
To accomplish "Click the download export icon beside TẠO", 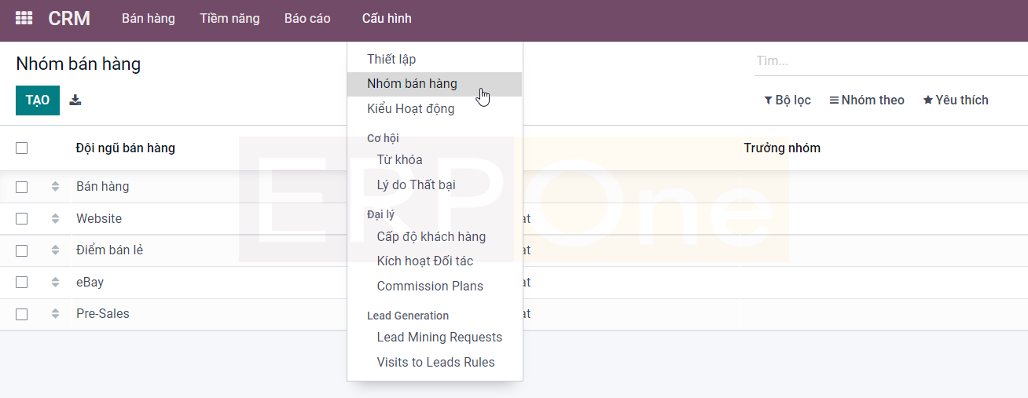I will click(x=75, y=100).
